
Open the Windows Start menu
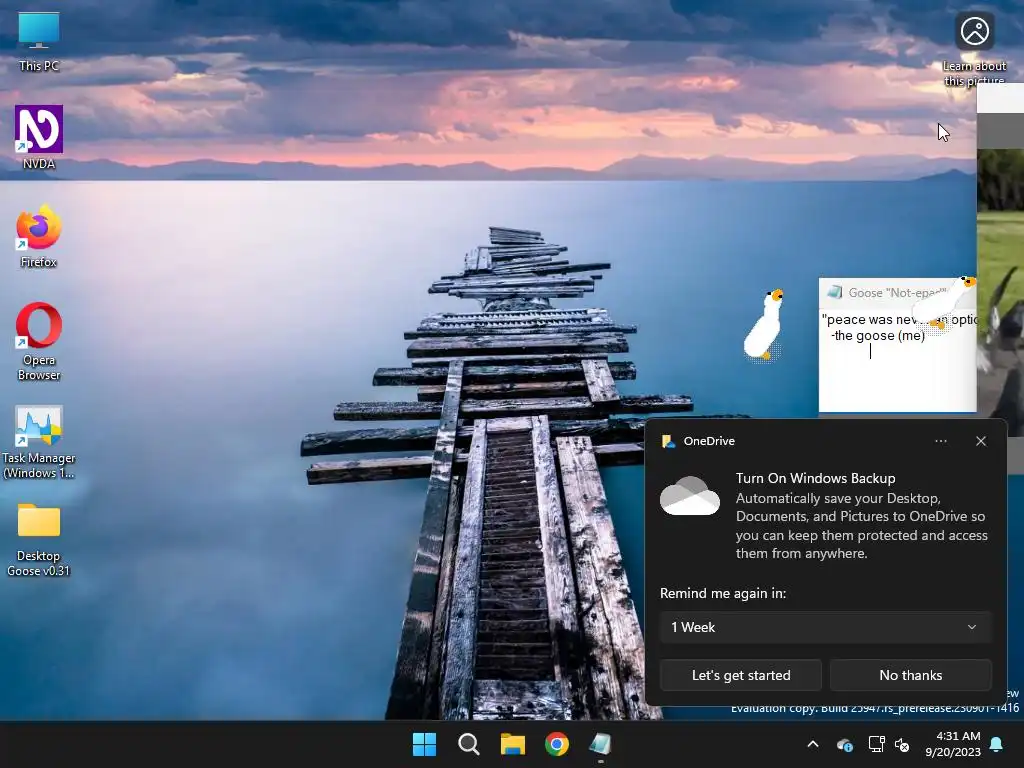click(x=424, y=744)
